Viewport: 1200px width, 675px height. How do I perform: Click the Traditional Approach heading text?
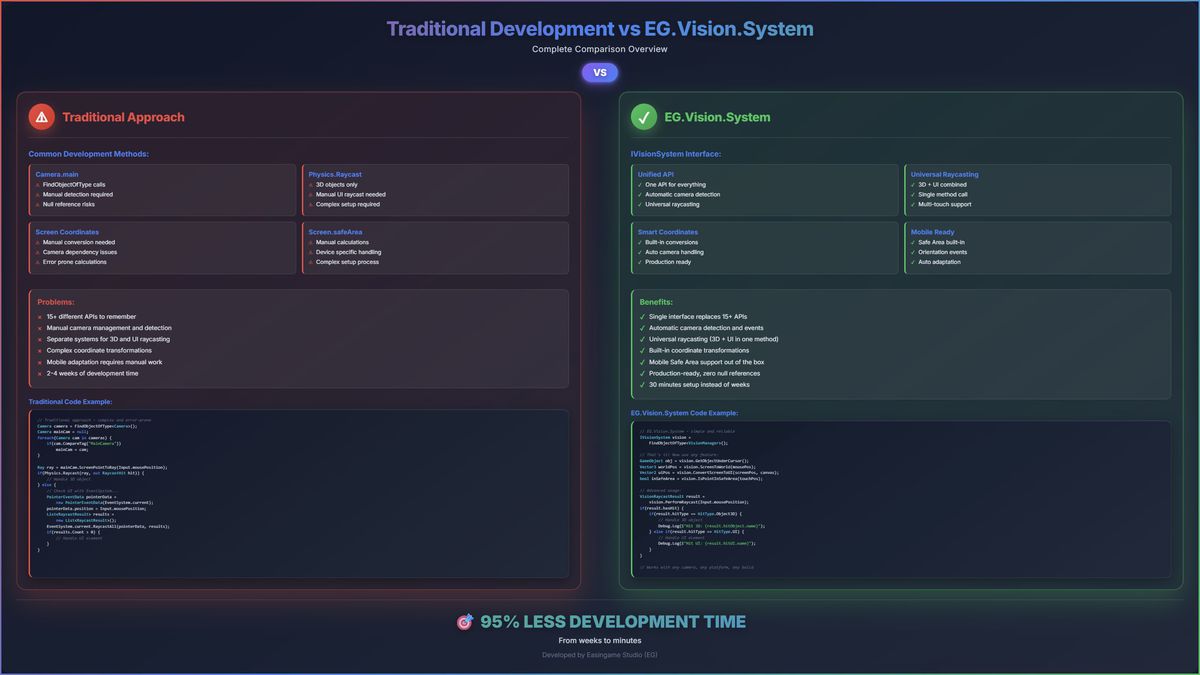(123, 117)
